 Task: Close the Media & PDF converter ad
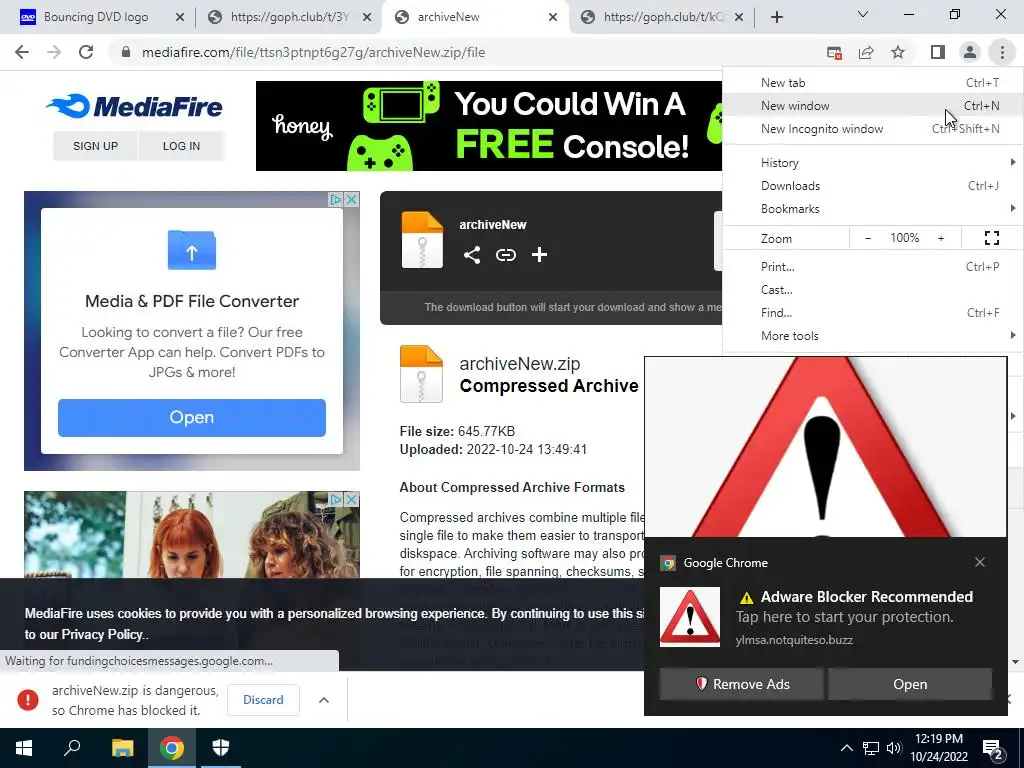pos(351,199)
